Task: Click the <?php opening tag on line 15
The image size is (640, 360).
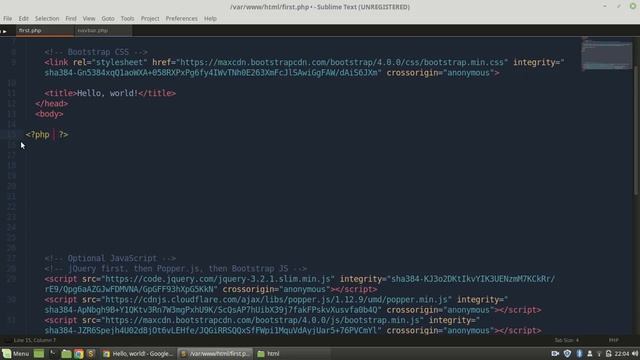Action: [x=38, y=135]
